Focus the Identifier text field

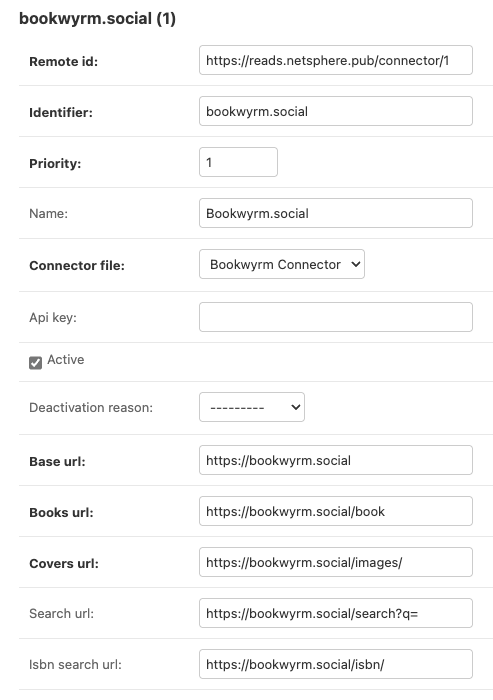[336, 111]
